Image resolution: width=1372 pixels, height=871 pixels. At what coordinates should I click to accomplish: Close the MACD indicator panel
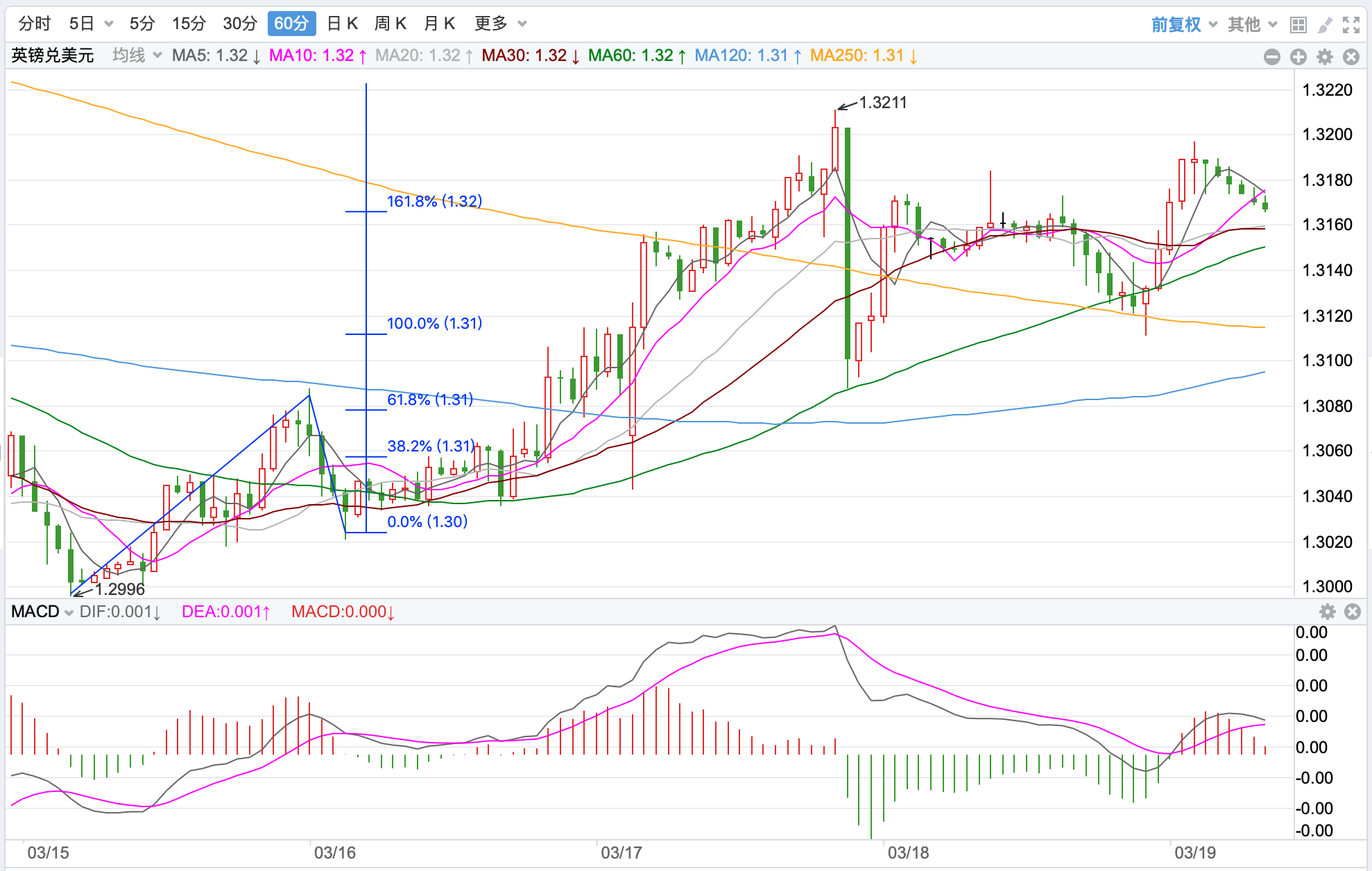pos(1352,612)
